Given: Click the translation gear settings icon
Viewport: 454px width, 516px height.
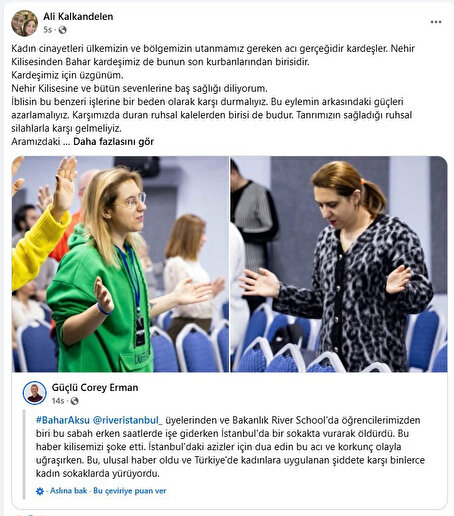Looking at the screenshot, I should click(x=40, y=491).
